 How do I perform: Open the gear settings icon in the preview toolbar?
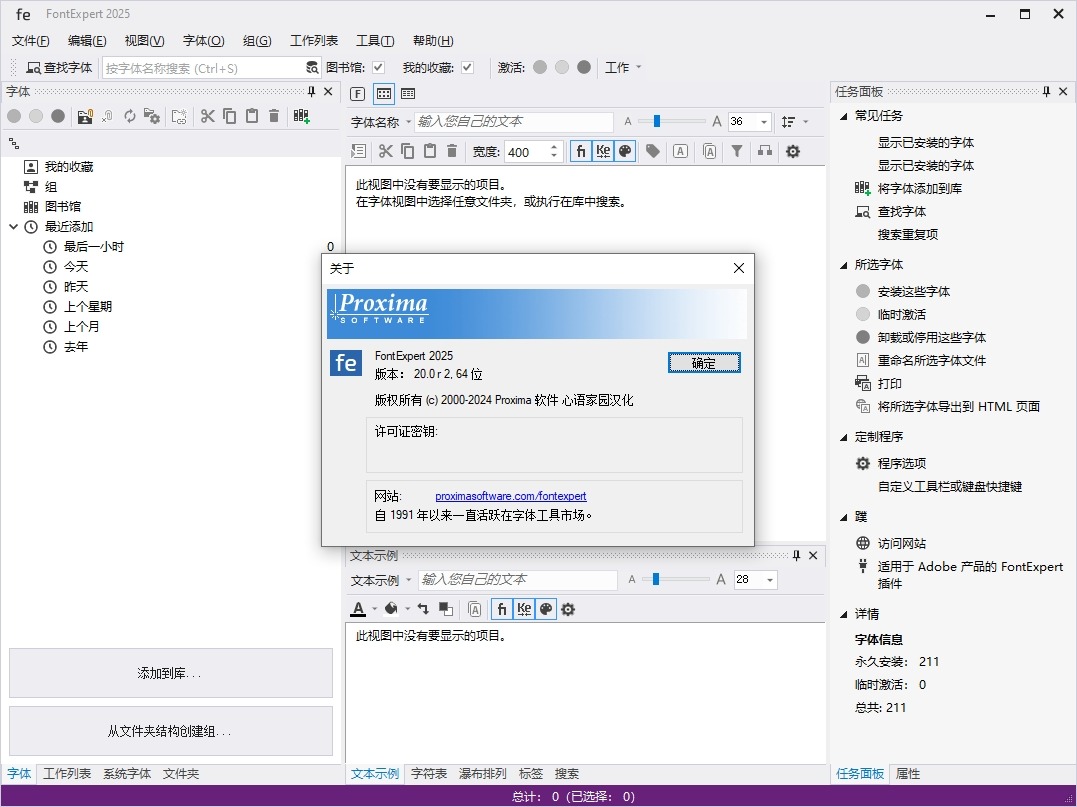[793, 151]
